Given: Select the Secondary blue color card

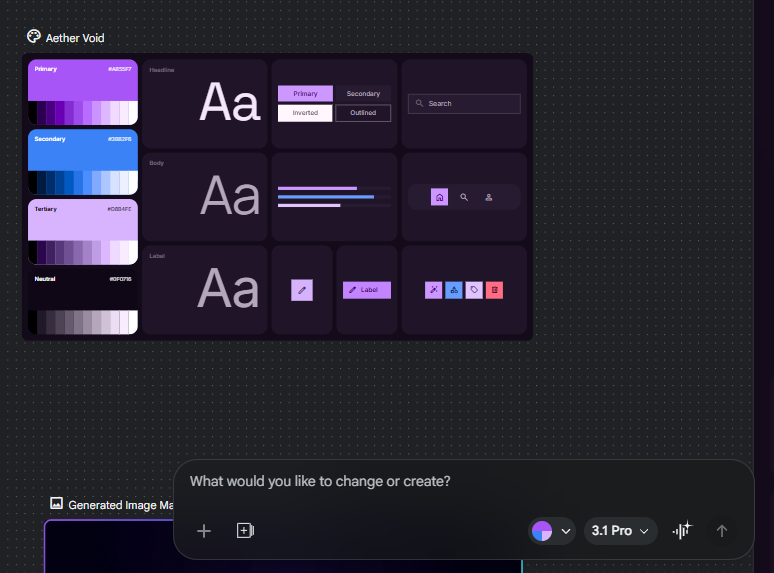Looking at the screenshot, I should (x=83, y=162).
